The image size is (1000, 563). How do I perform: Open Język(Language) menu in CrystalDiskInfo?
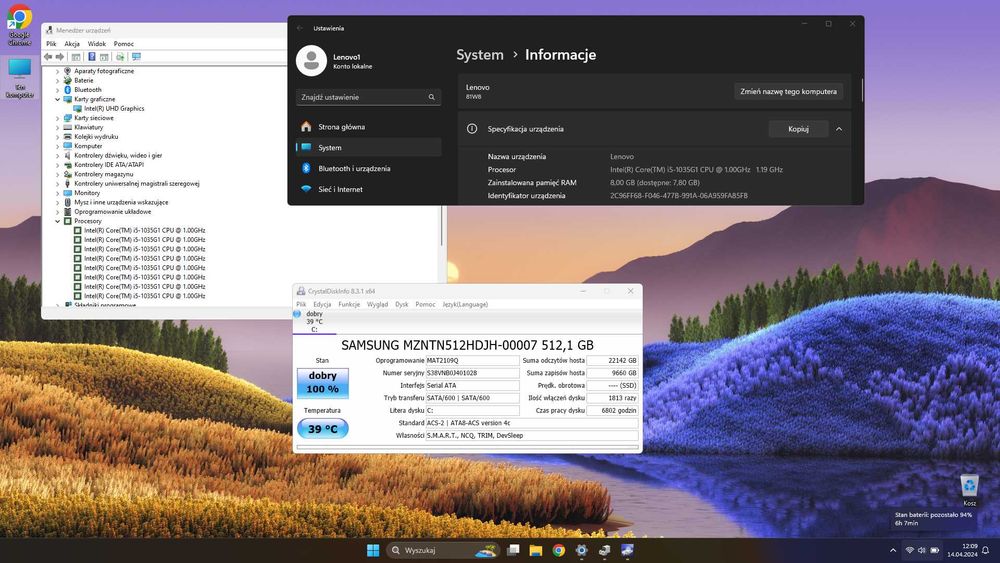coord(465,305)
